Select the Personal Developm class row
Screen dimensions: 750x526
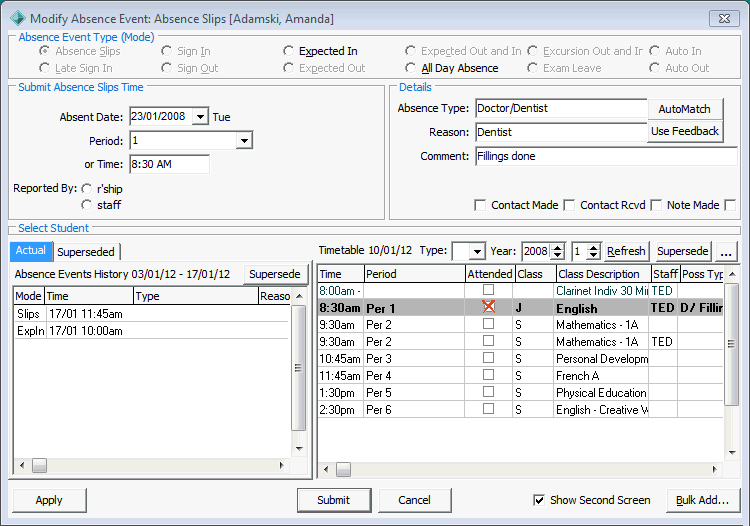click(x=520, y=359)
